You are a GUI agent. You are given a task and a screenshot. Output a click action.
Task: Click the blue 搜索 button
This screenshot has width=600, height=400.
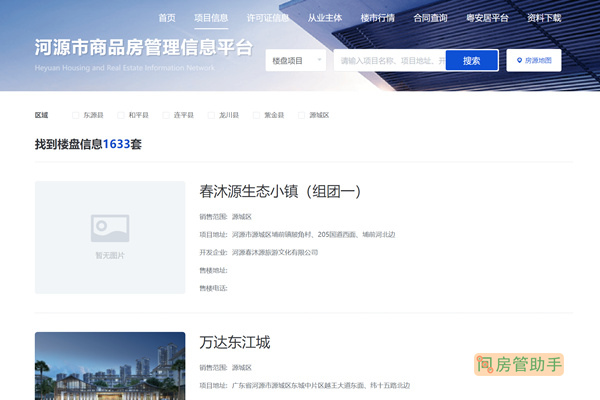coord(472,60)
